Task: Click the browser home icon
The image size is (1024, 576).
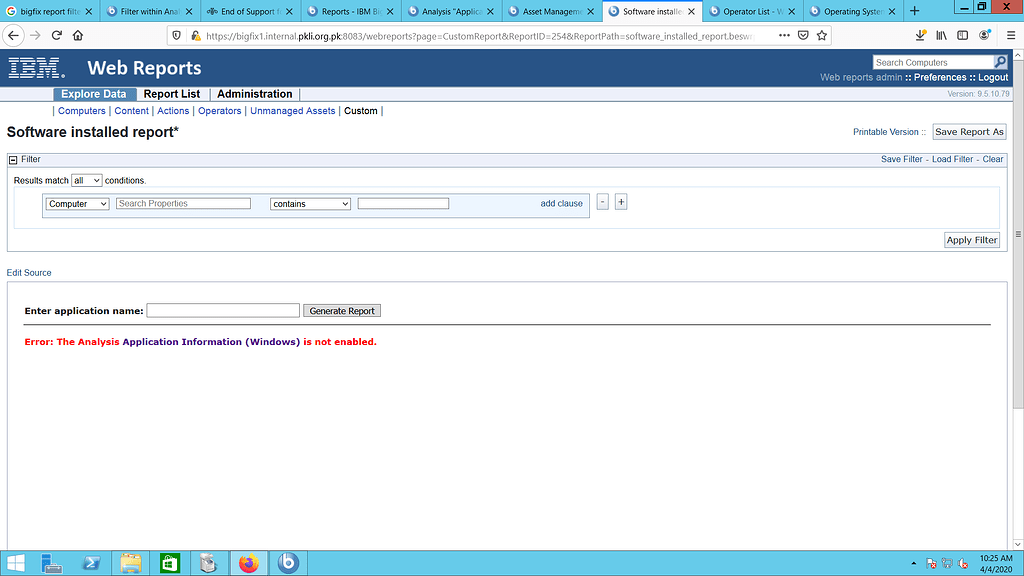Action: pos(77,33)
